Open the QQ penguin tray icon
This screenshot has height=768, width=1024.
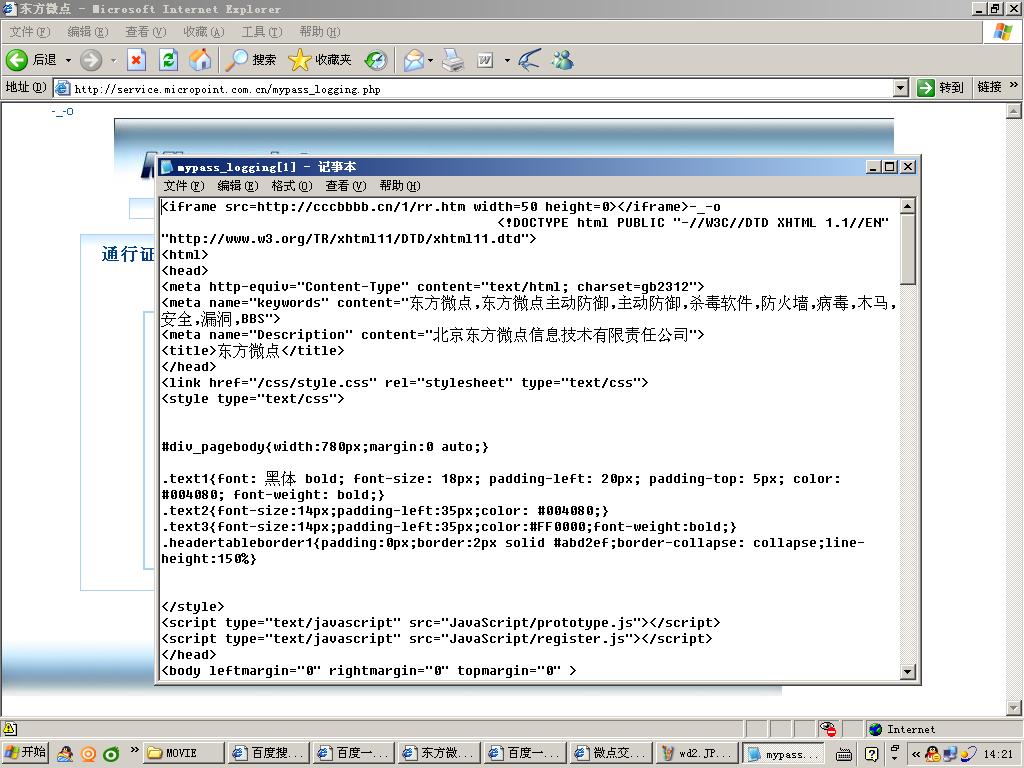933,754
